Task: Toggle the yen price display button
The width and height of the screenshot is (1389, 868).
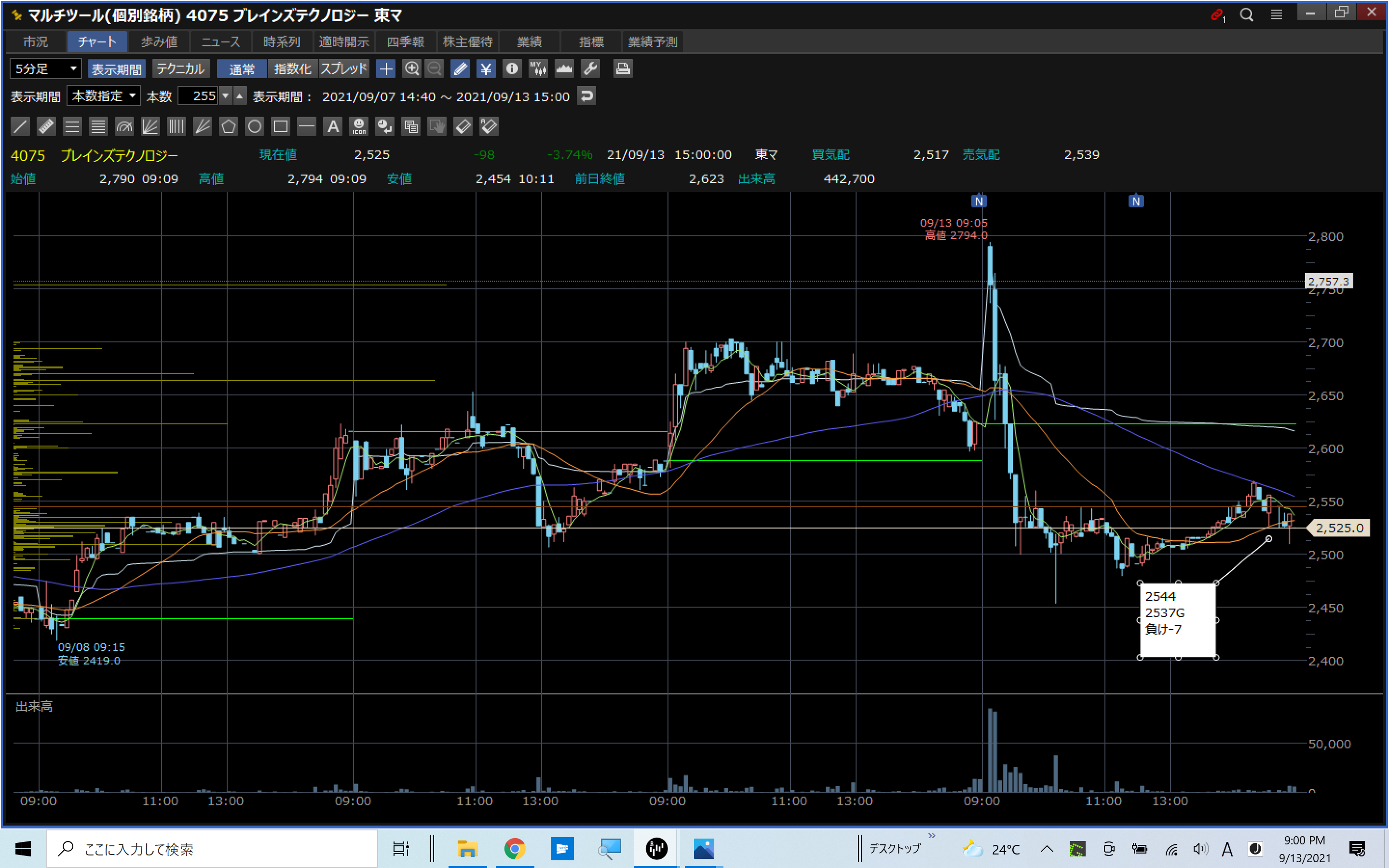Action: [x=486, y=69]
